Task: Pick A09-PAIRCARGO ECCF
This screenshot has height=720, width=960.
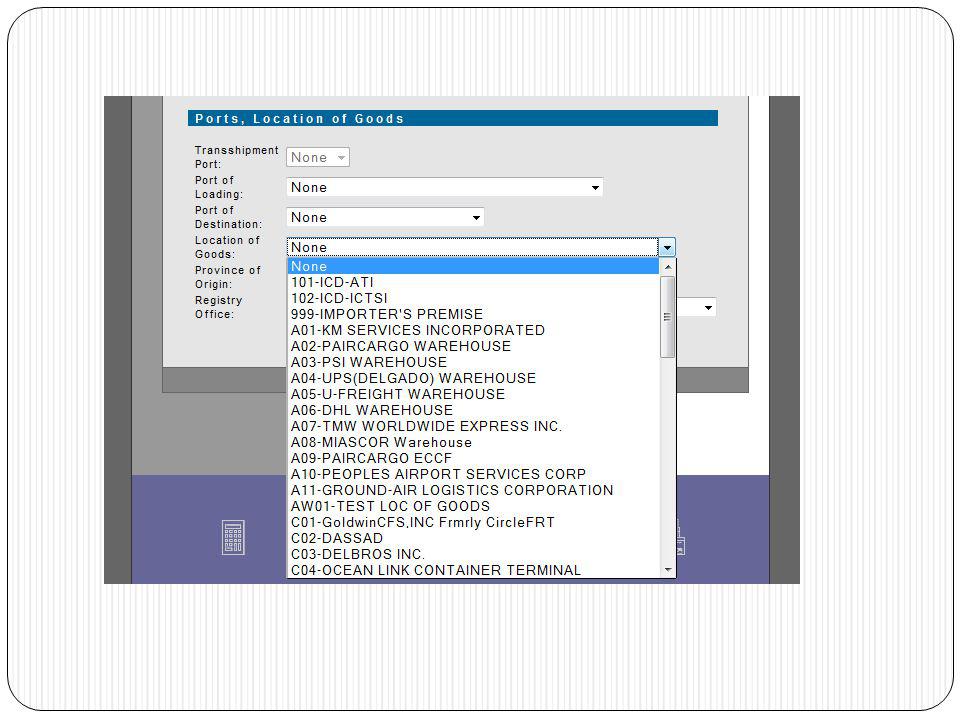Action: (x=473, y=458)
